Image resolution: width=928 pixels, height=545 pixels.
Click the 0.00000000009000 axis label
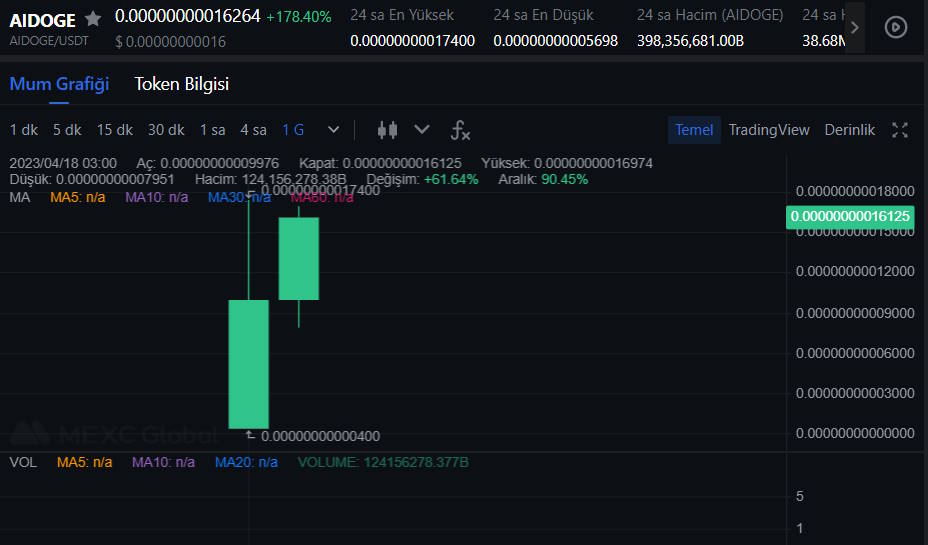tap(855, 313)
